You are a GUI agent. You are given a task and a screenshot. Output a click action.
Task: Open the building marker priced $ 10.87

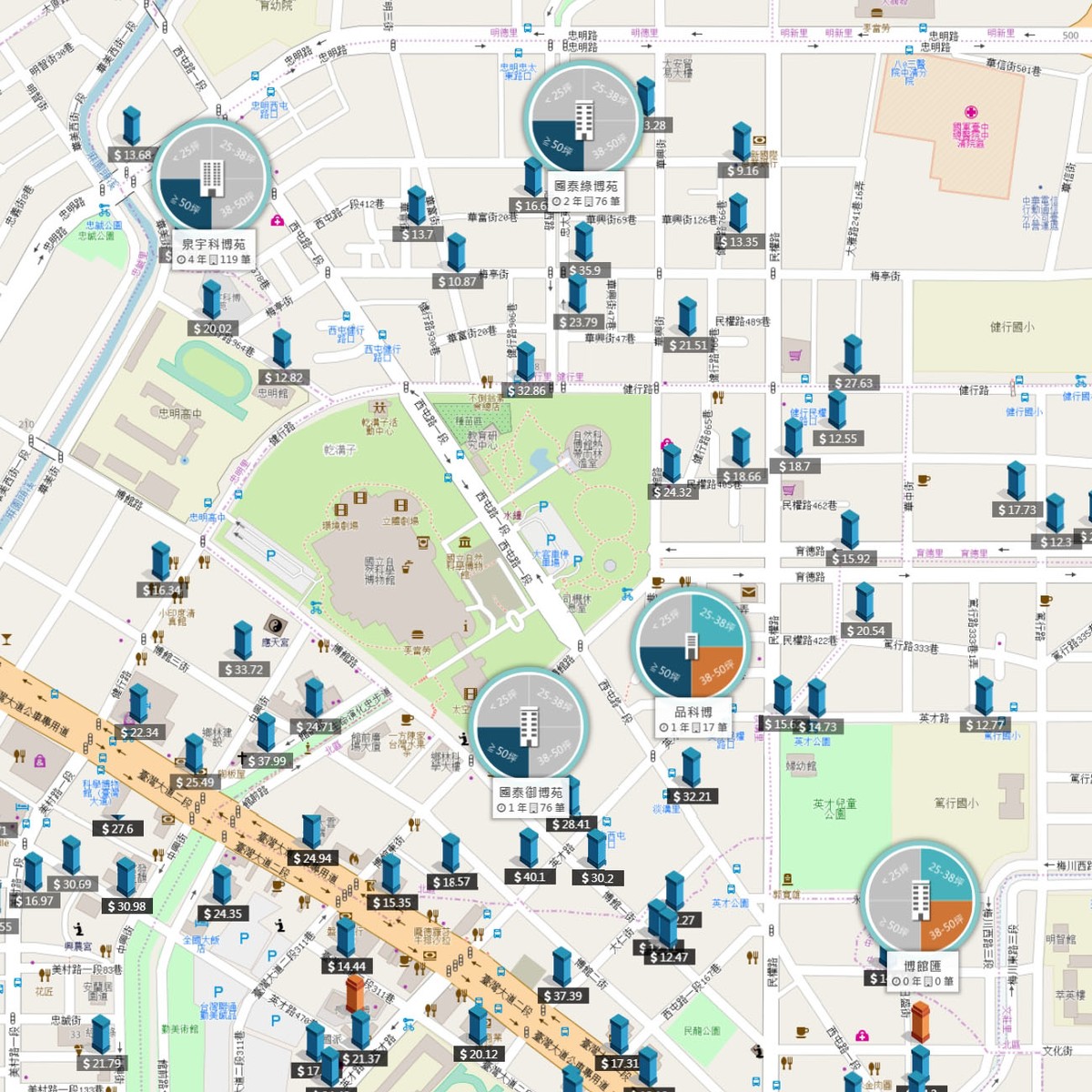click(x=456, y=253)
